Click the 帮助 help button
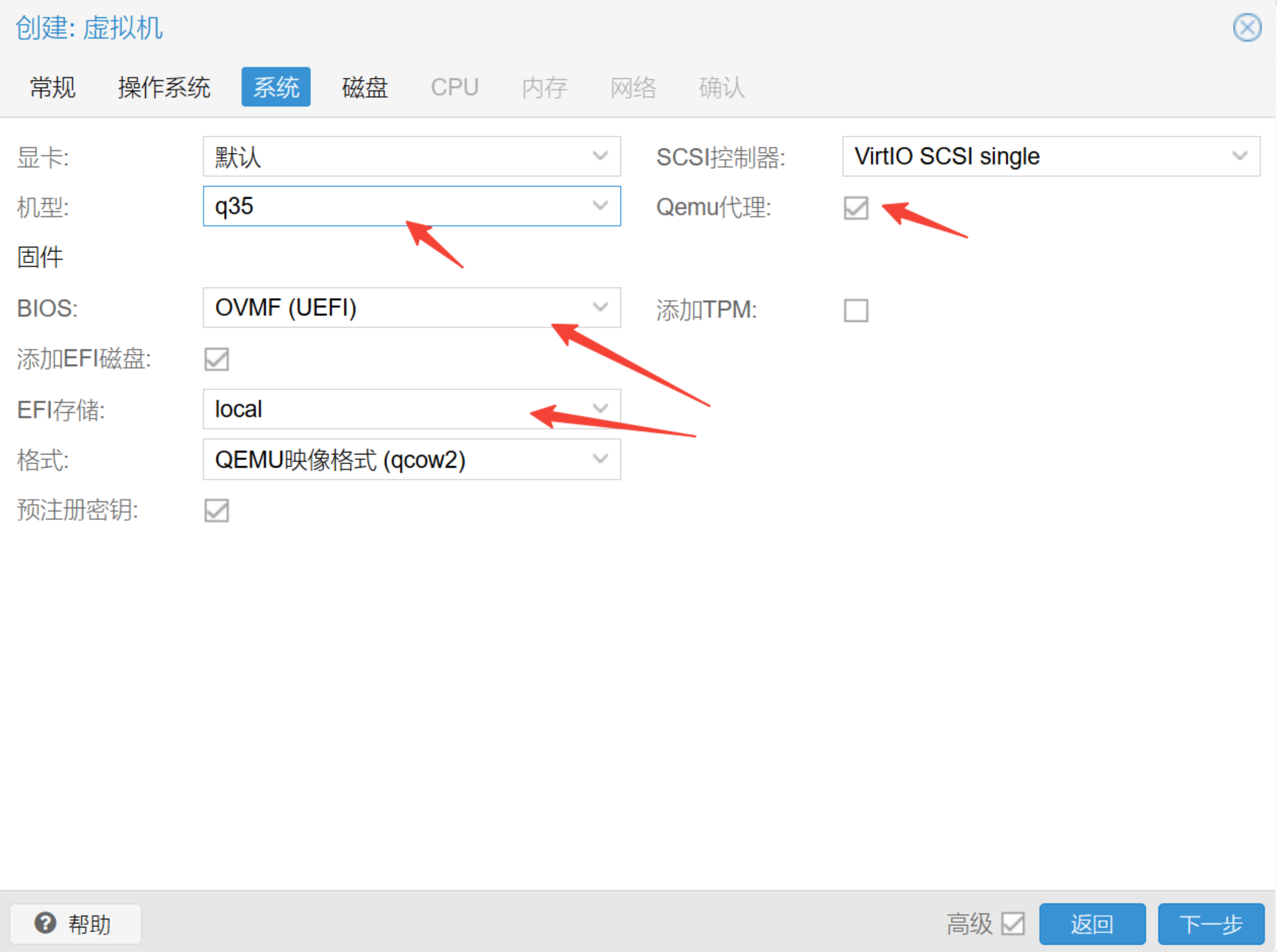The width and height of the screenshot is (1277, 952). tap(75, 924)
